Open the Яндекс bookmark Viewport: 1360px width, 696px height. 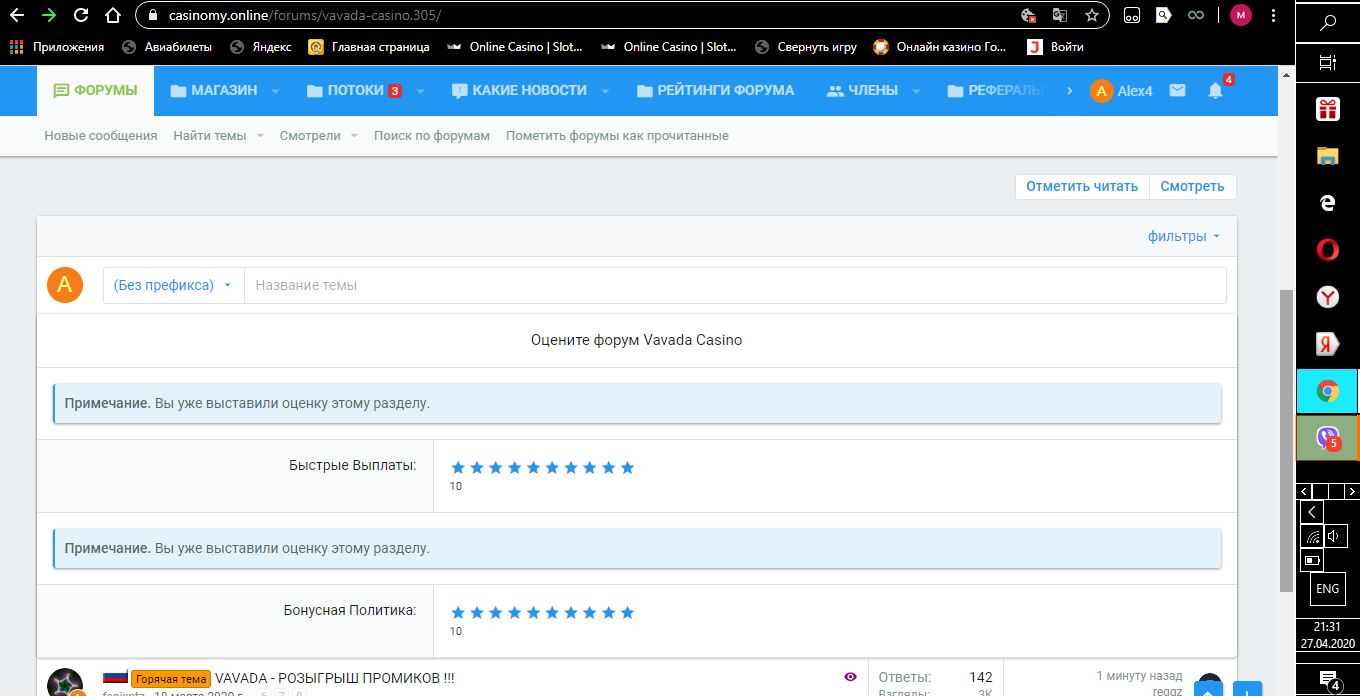(x=260, y=46)
